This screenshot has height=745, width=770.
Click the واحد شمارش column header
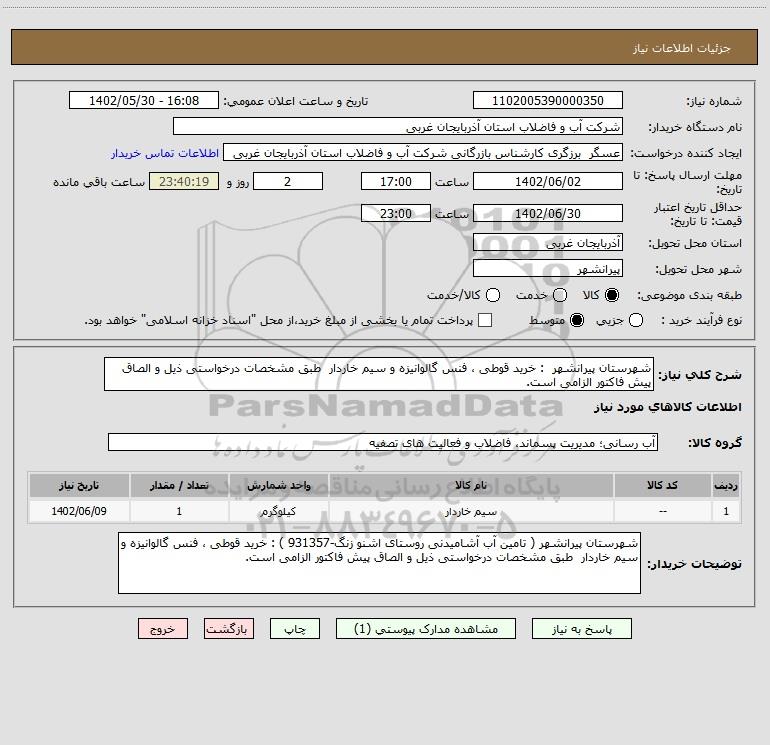point(278,486)
